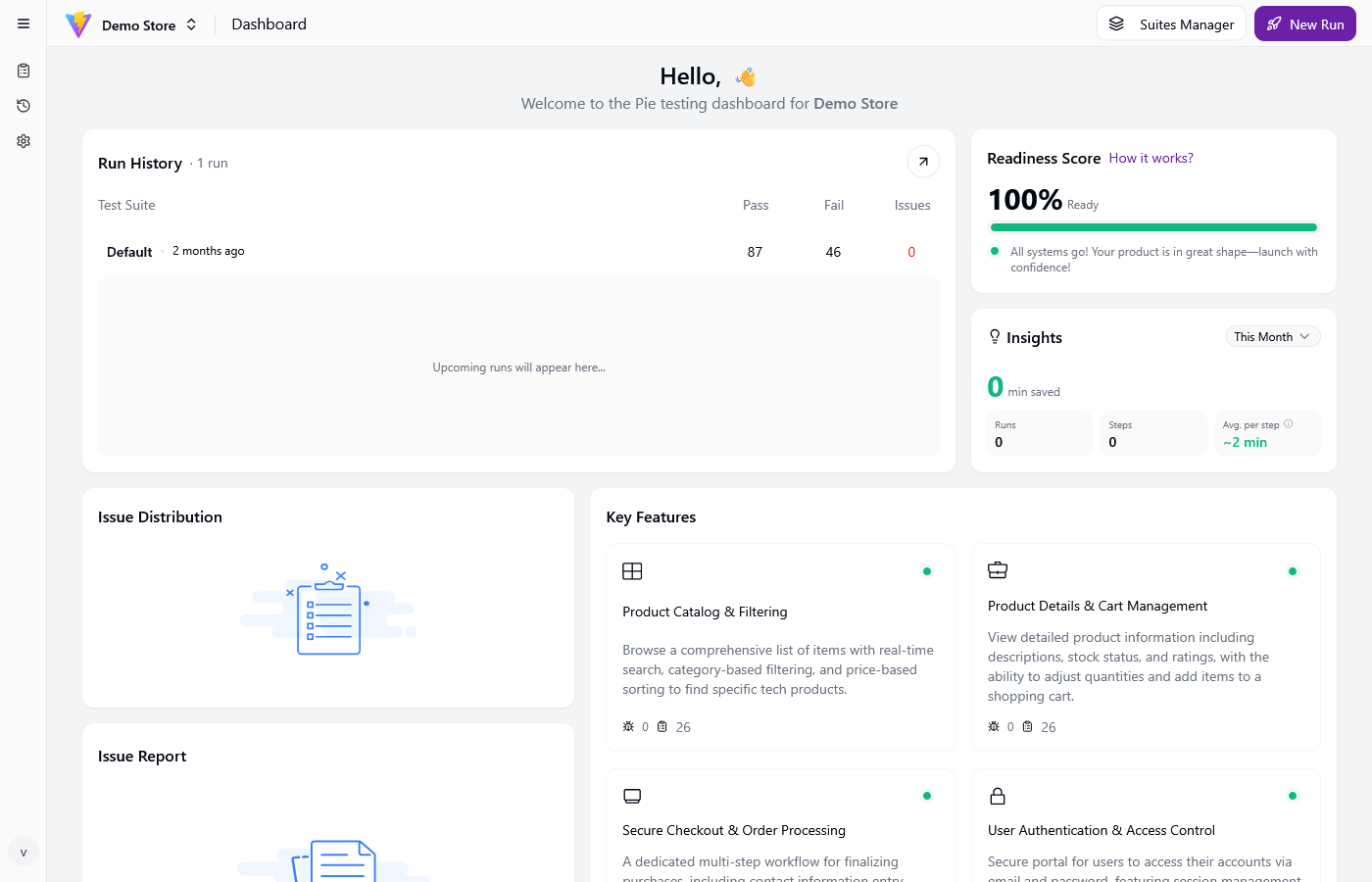Open the This Month dropdown in Insights
The height and width of the screenshot is (882, 1372).
tap(1272, 336)
